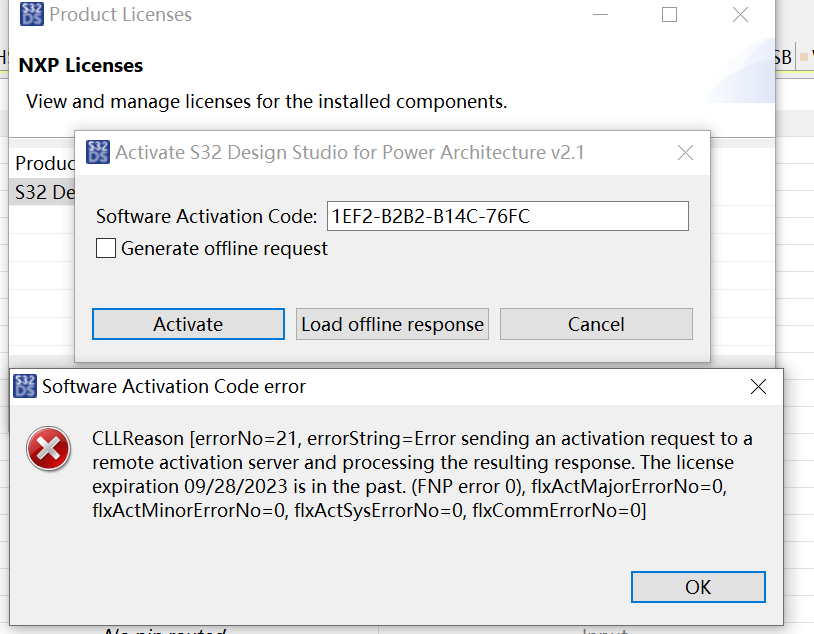Cancel the activation dialog
This screenshot has width=814, height=634.
(596, 323)
